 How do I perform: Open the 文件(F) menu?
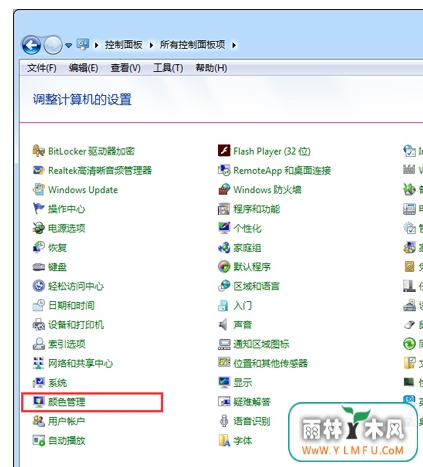coord(42,68)
